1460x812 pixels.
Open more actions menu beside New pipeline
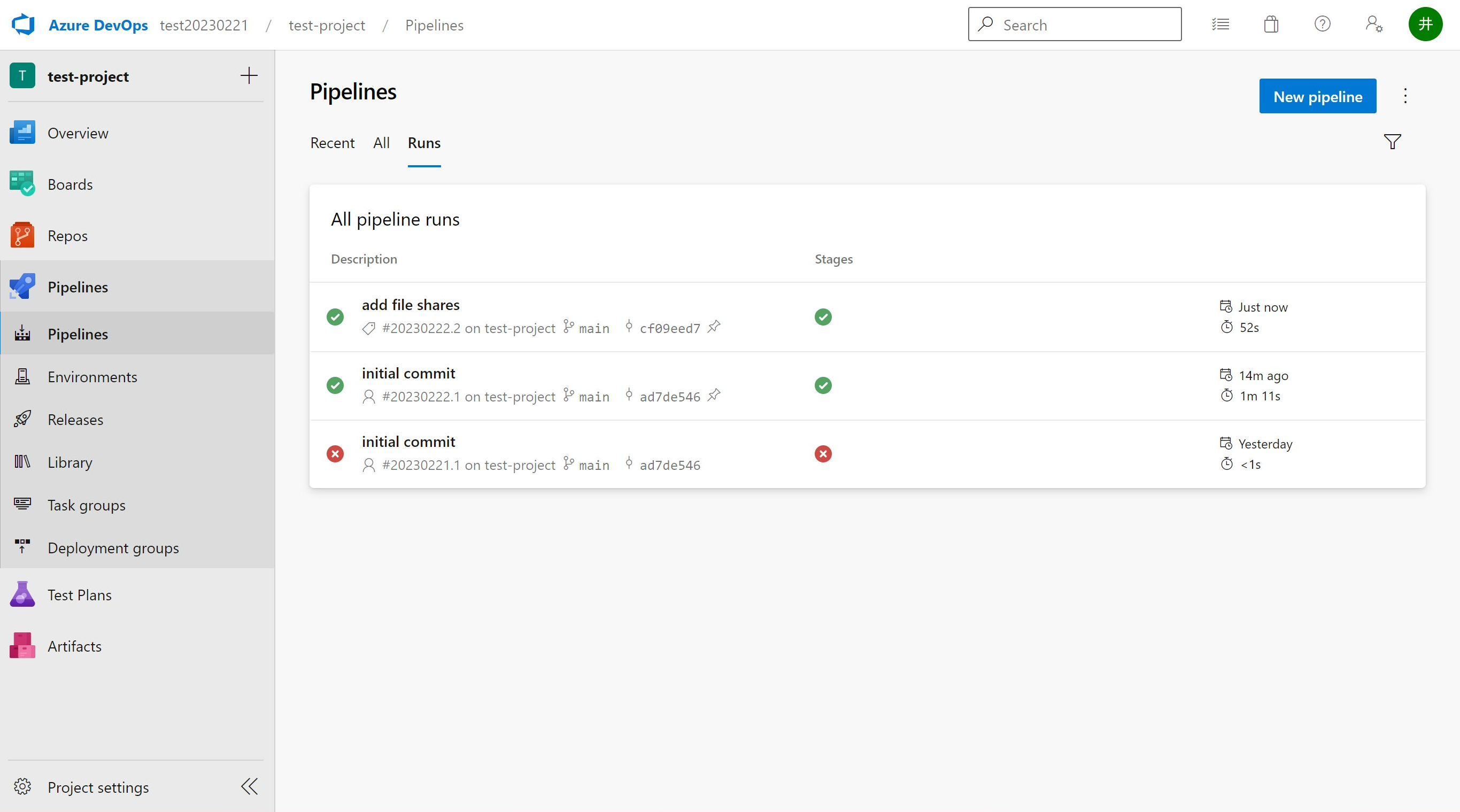pyautogui.click(x=1405, y=96)
